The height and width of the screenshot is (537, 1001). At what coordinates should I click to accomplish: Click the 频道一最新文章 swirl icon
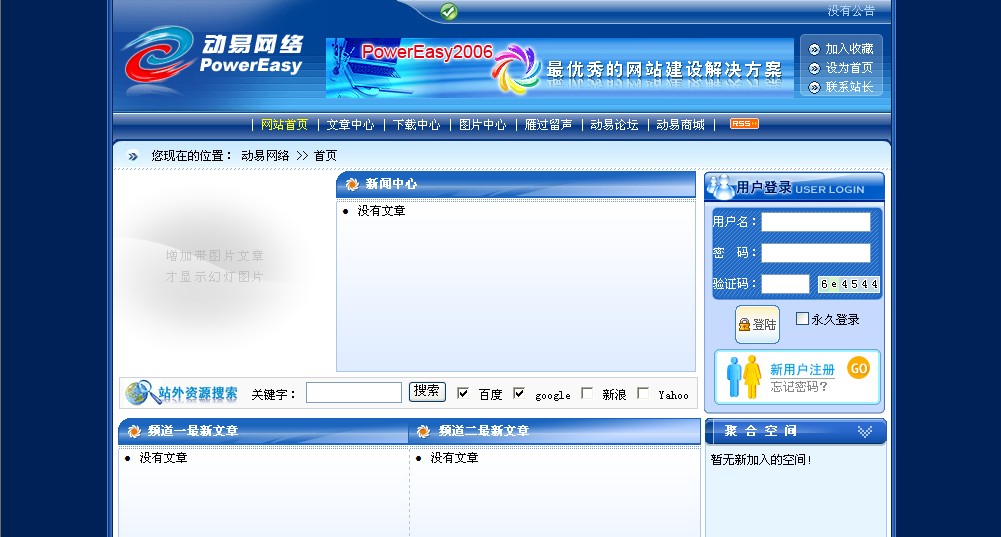point(134,432)
